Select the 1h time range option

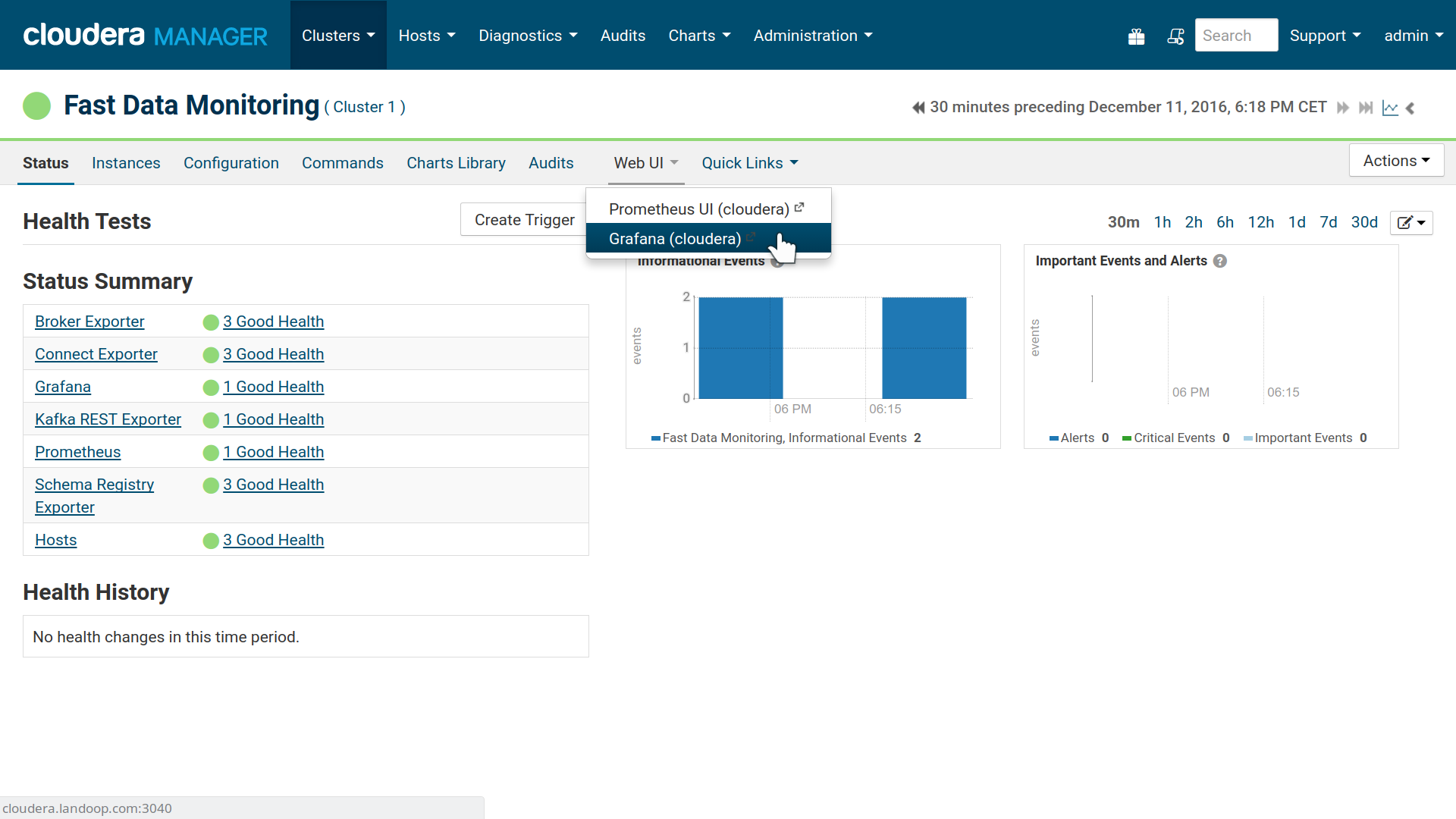tap(1162, 221)
